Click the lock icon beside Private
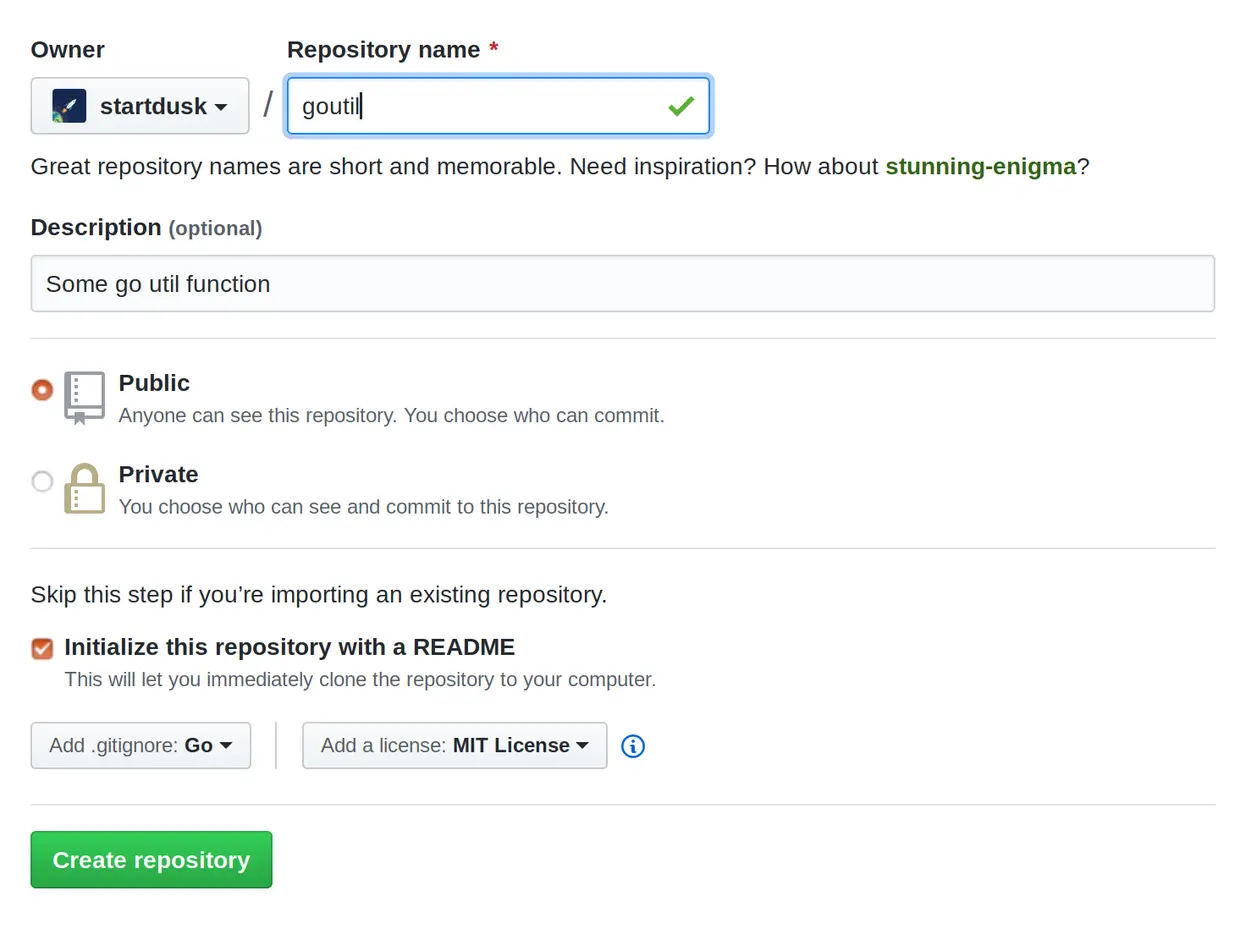 84,489
